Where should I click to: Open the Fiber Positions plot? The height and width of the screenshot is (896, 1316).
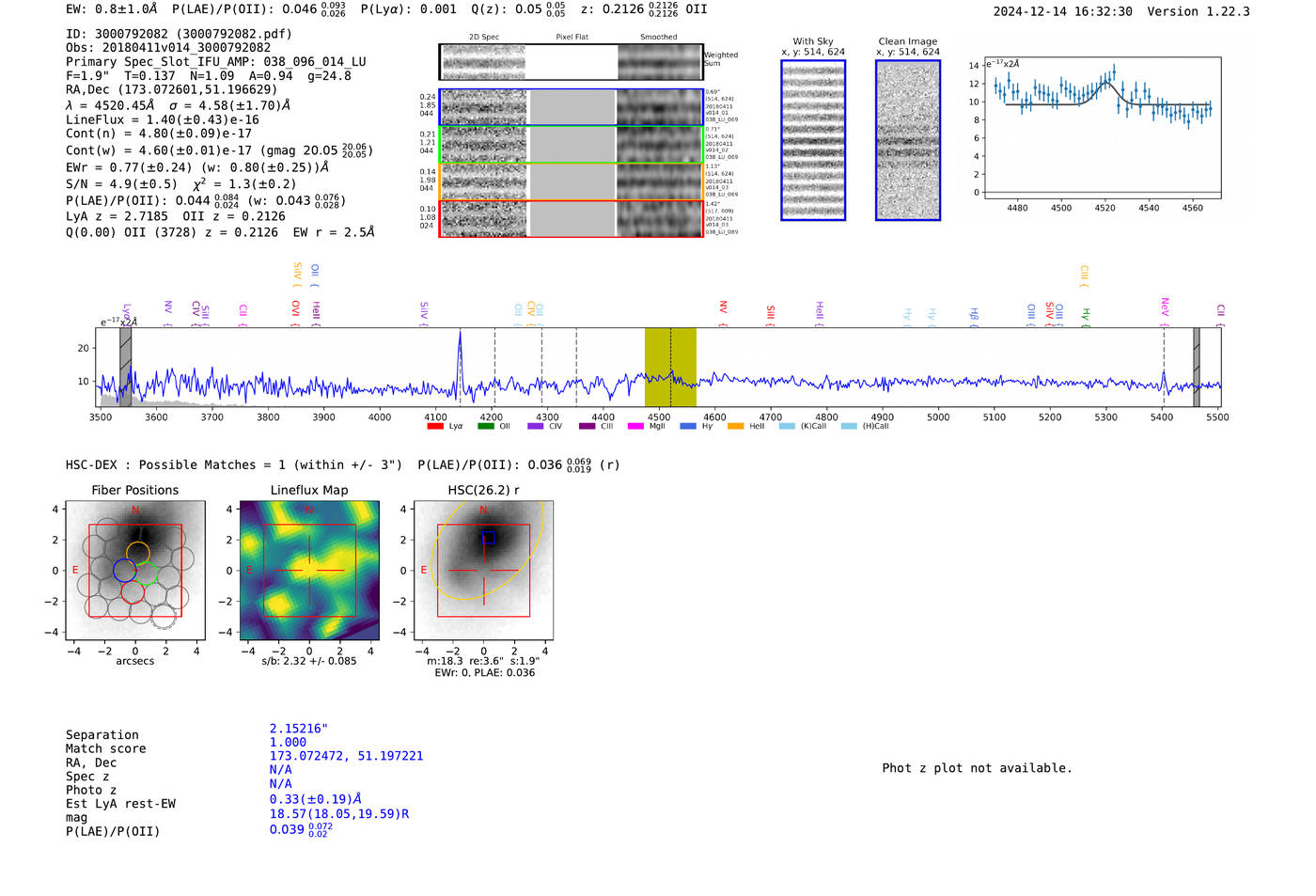135,571
